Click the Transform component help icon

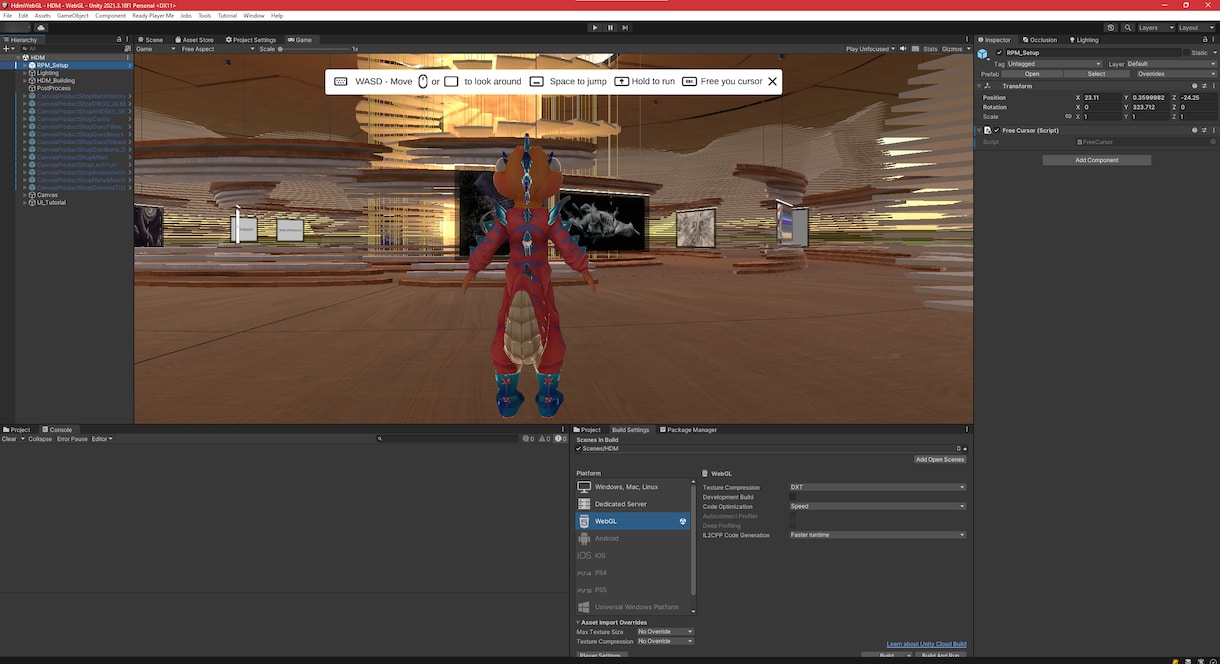point(1194,86)
